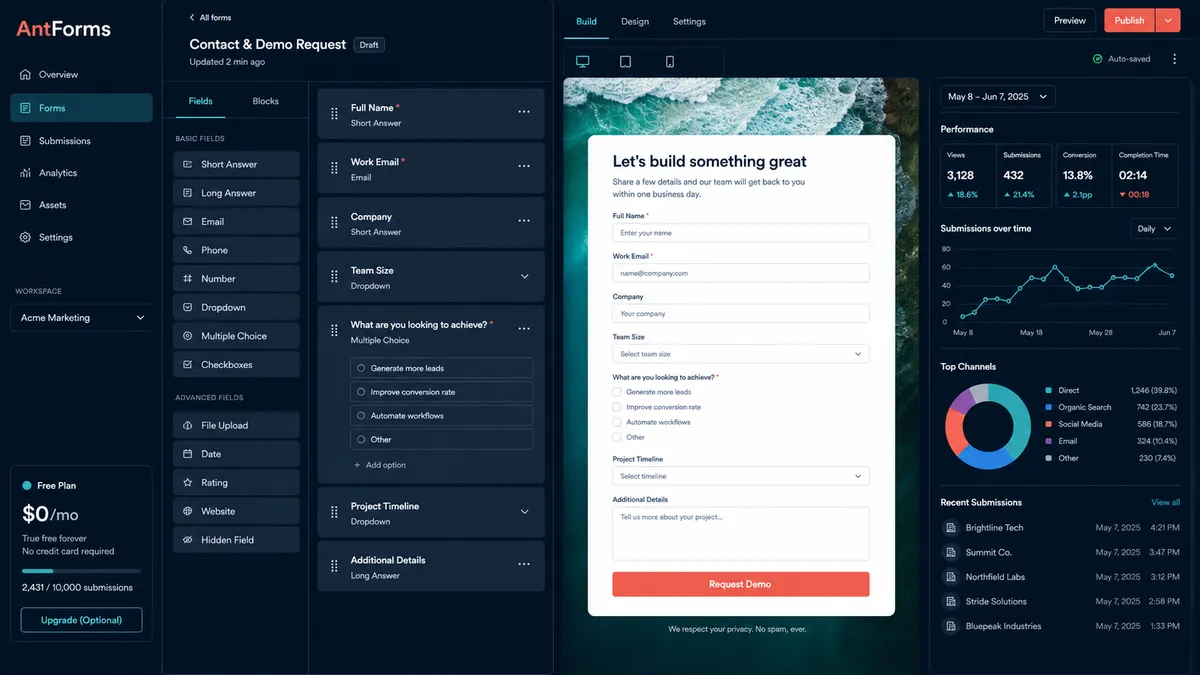This screenshot has height=675, width=1200.
Task: Add a Rating field
Action: (x=236, y=482)
